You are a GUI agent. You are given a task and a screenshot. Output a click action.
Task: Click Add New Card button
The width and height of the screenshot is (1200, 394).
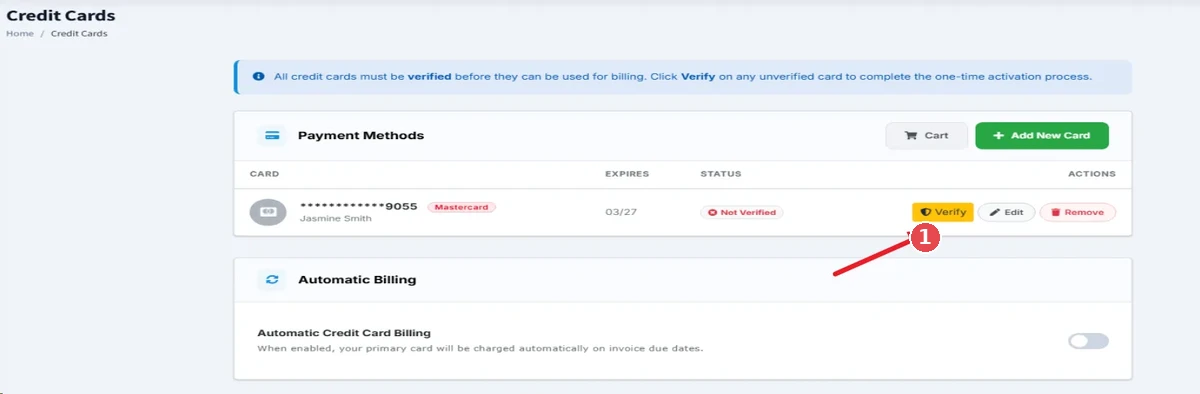pos(1042,135)
